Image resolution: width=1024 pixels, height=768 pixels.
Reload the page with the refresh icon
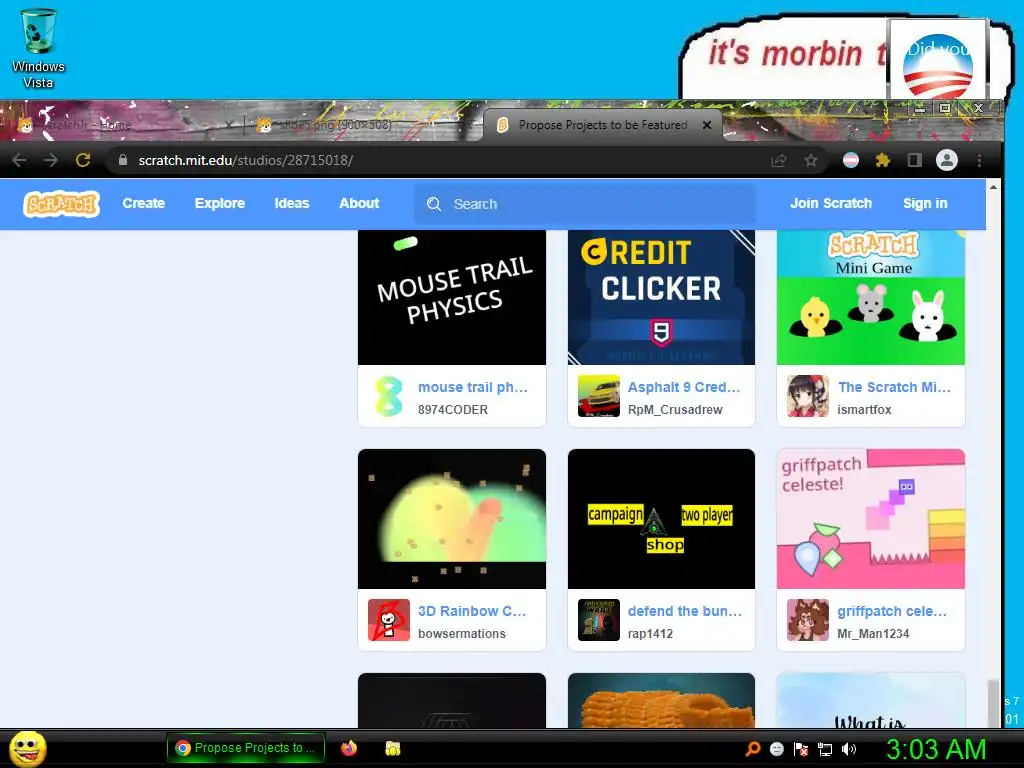pos(83,160)
